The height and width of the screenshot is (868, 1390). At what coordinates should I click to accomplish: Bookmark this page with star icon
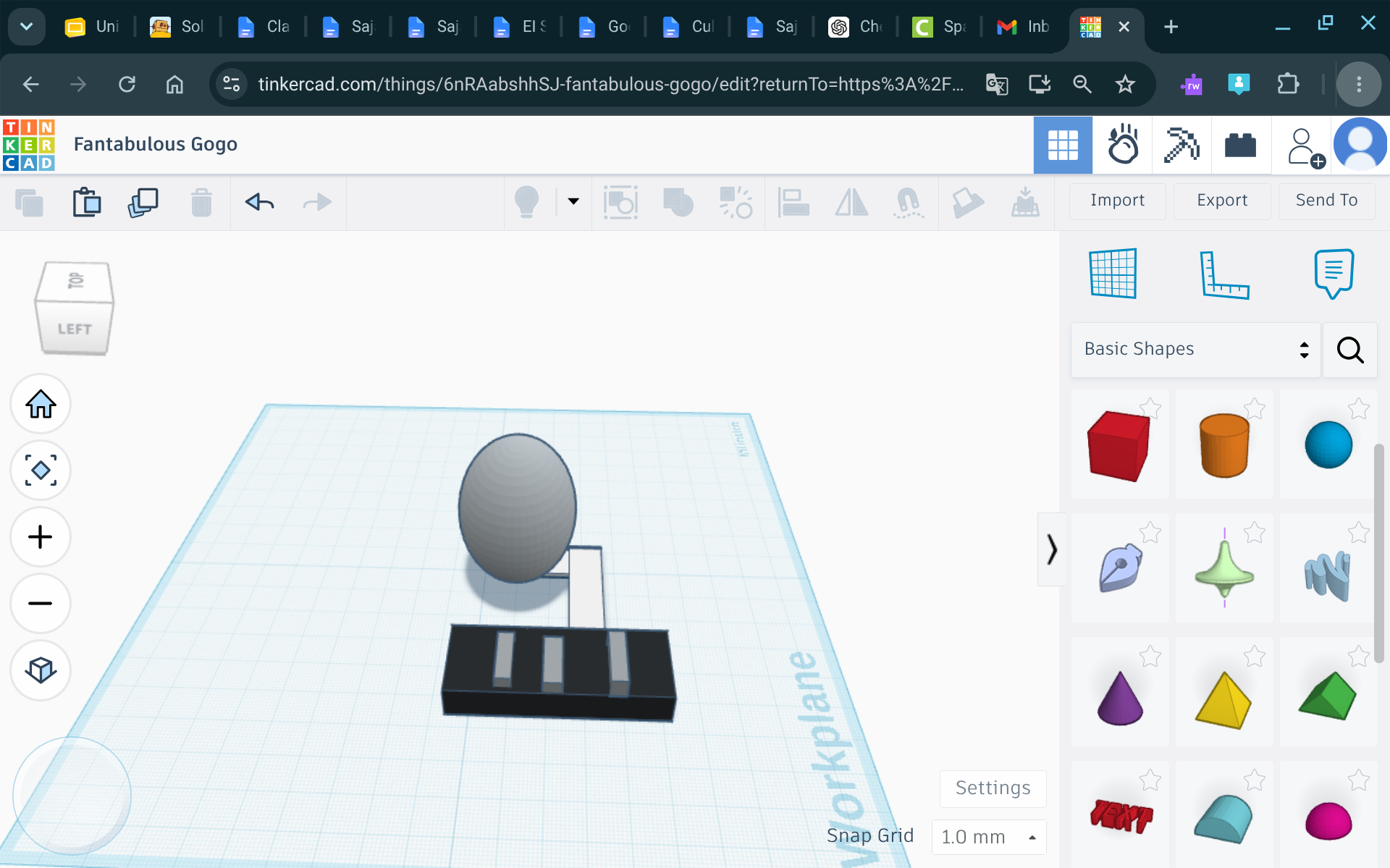pyautogui.click(x=1125, y=85)
